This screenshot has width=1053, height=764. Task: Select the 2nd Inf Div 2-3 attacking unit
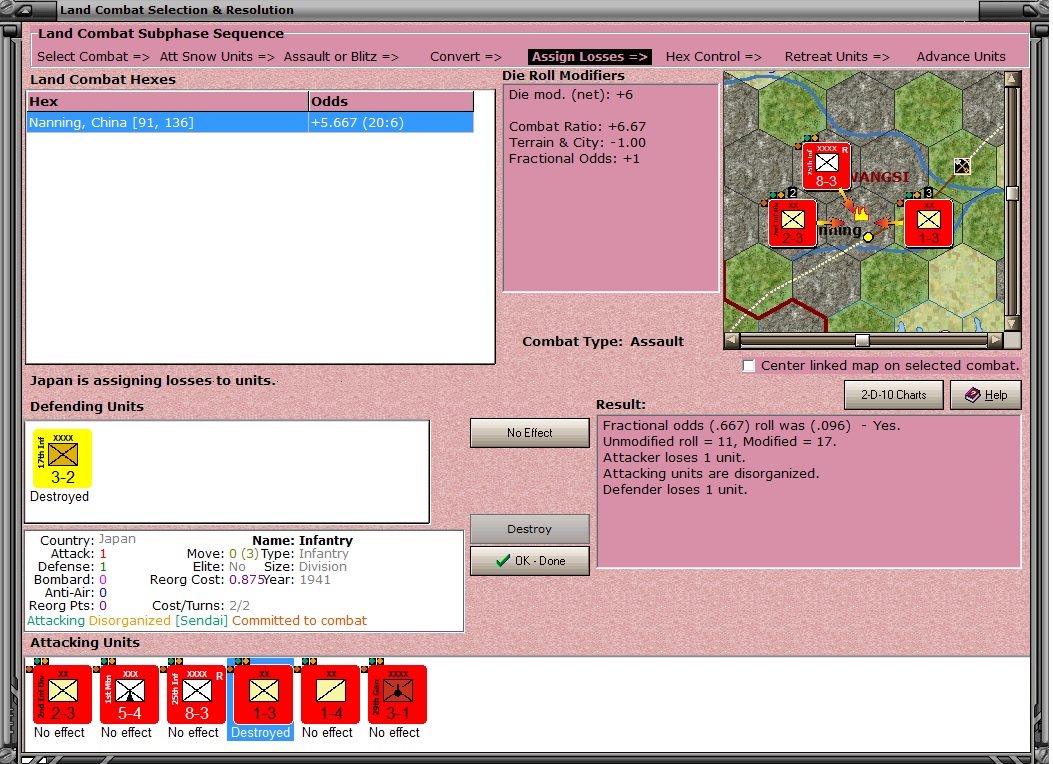click(62, 693)
